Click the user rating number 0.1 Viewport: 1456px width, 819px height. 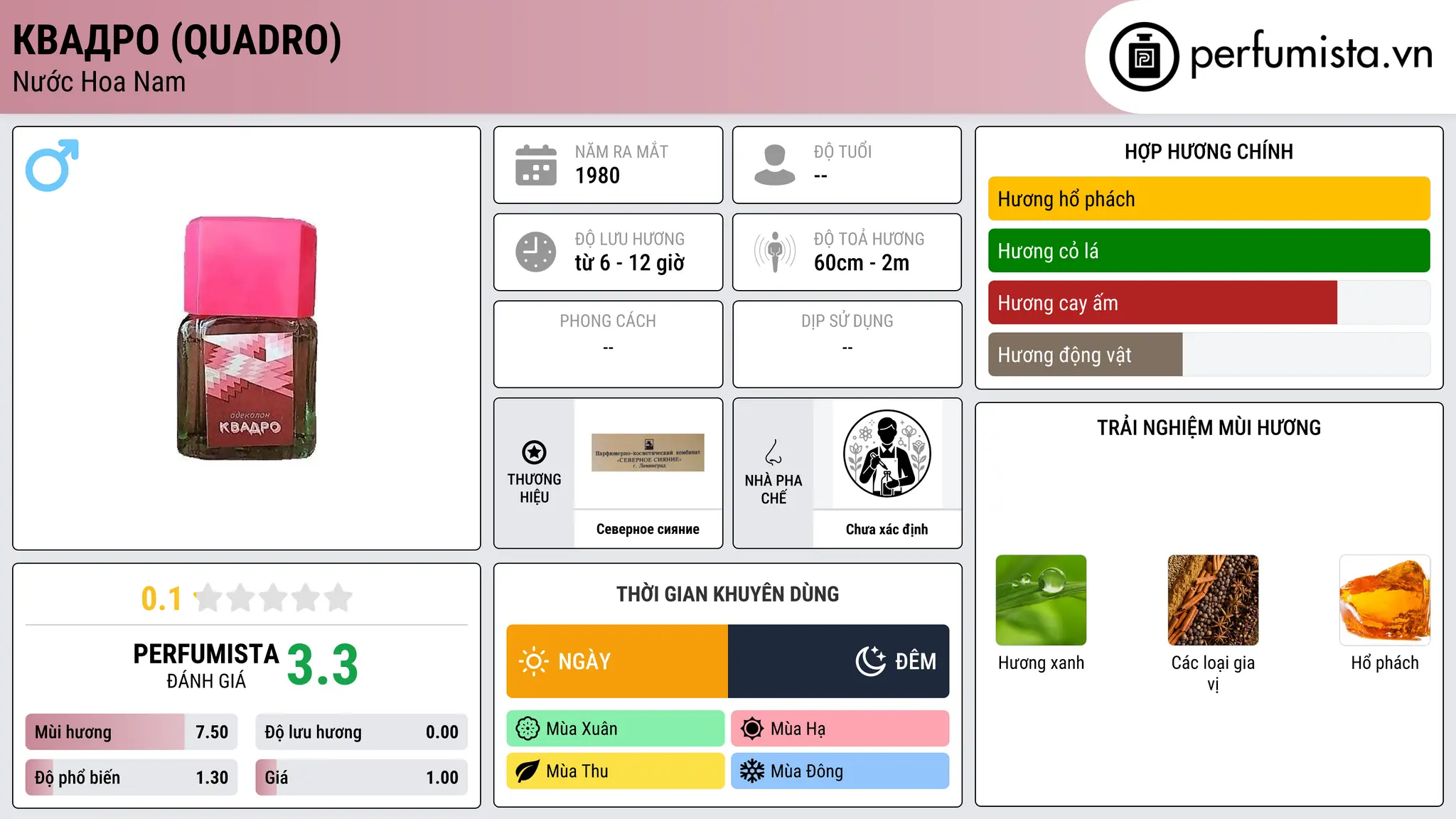(161, 599)
